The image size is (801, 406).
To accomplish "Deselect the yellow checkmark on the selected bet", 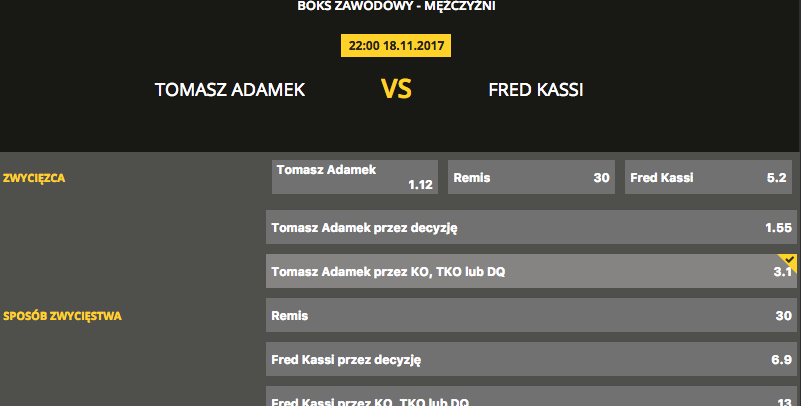I will (x=787, y=260).
